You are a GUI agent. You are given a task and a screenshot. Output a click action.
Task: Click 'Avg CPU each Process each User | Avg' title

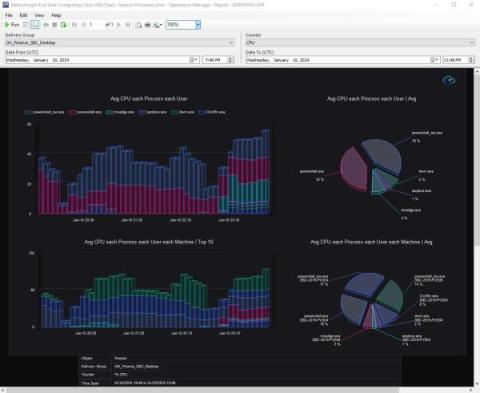coord(372,99)
